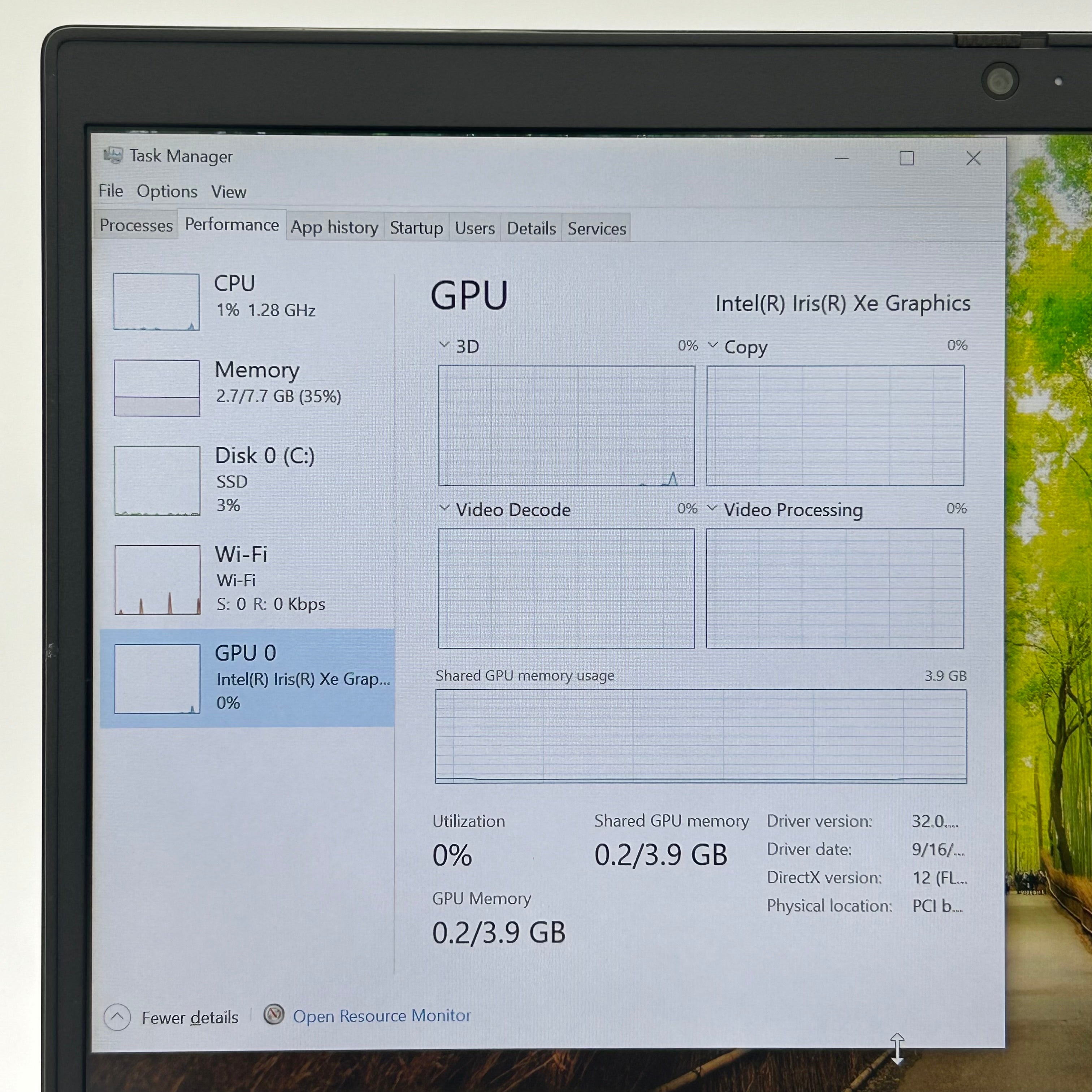Screen dimensions: 1092x1092
Task: Click the GPU 0 mini graph thumbnail
Action: [157, 678]
